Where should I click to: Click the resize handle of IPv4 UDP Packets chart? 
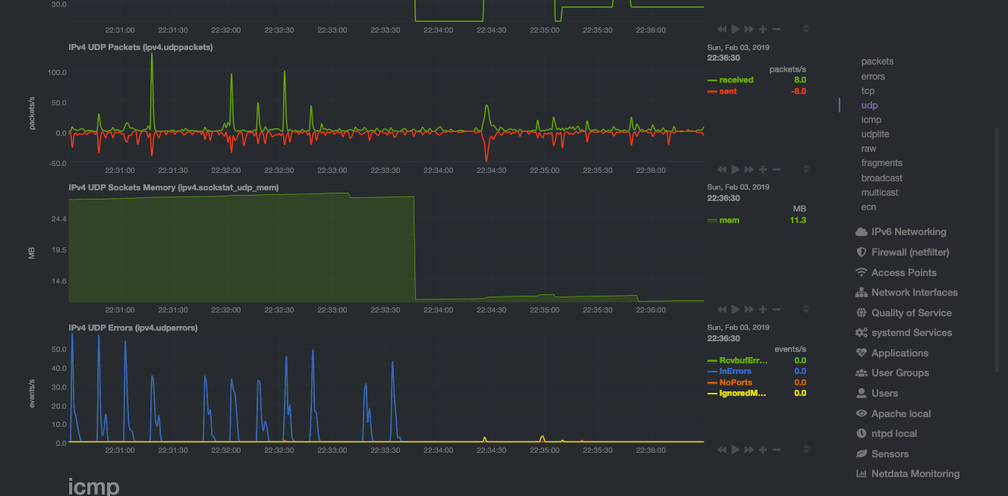point(806,170)
